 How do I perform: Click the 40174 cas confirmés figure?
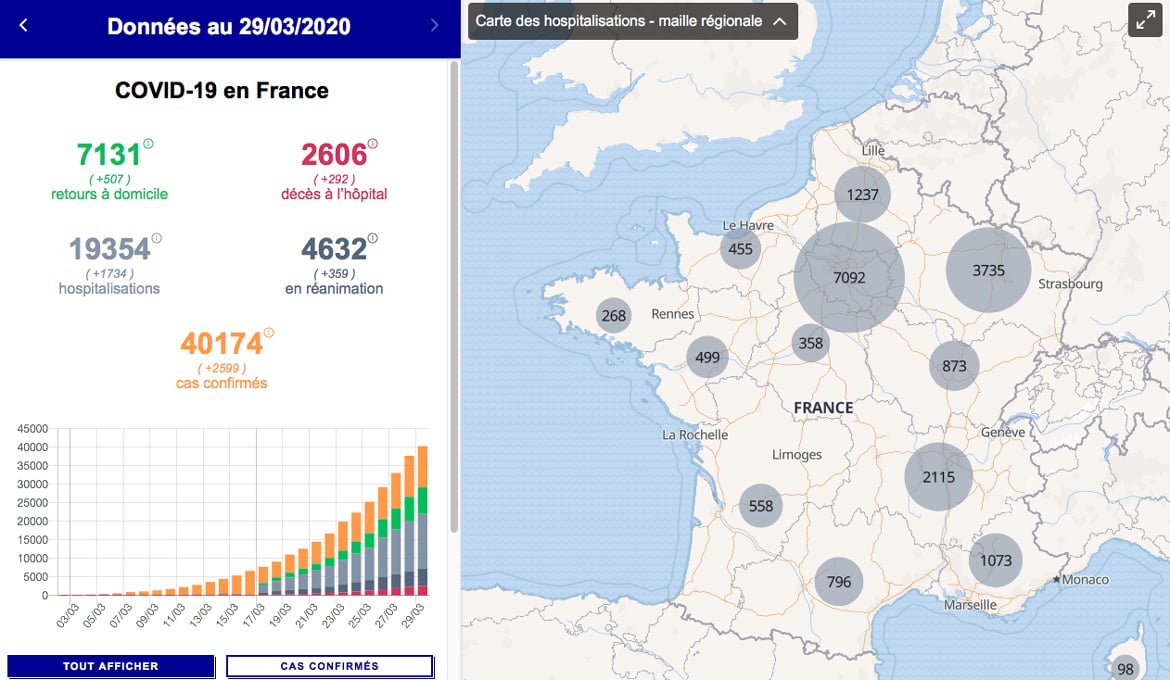click(x=222, y=344)
